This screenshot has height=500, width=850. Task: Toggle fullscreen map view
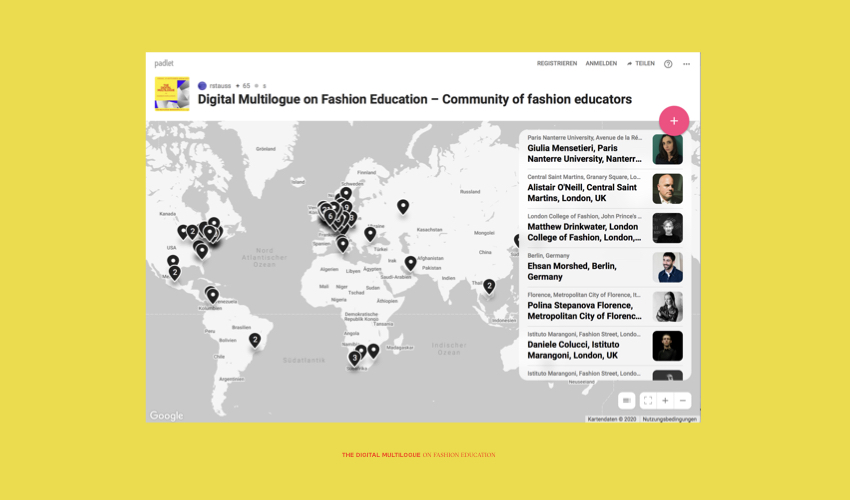click(x=647, y=401)
